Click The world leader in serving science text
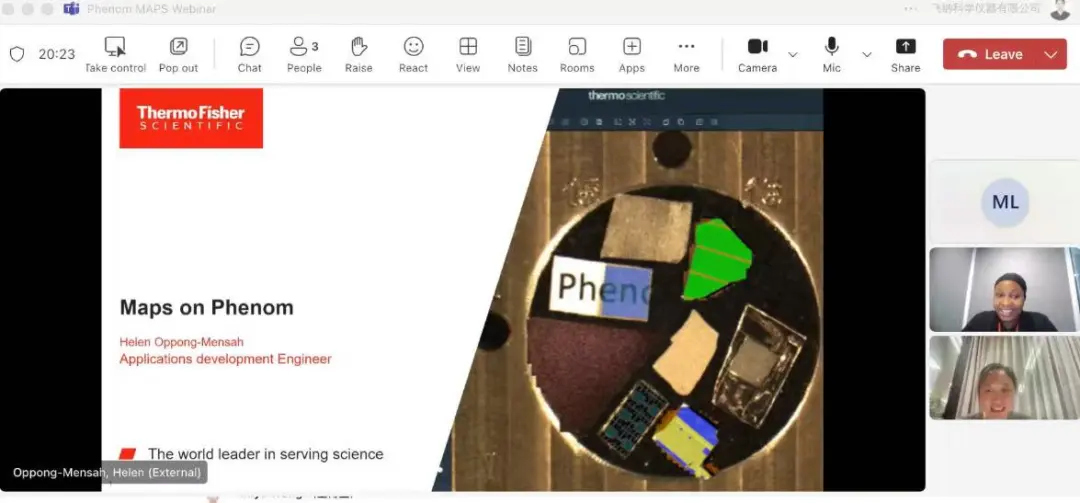Viewport: 1080px width, 503px height. click(x=265, y=454)
